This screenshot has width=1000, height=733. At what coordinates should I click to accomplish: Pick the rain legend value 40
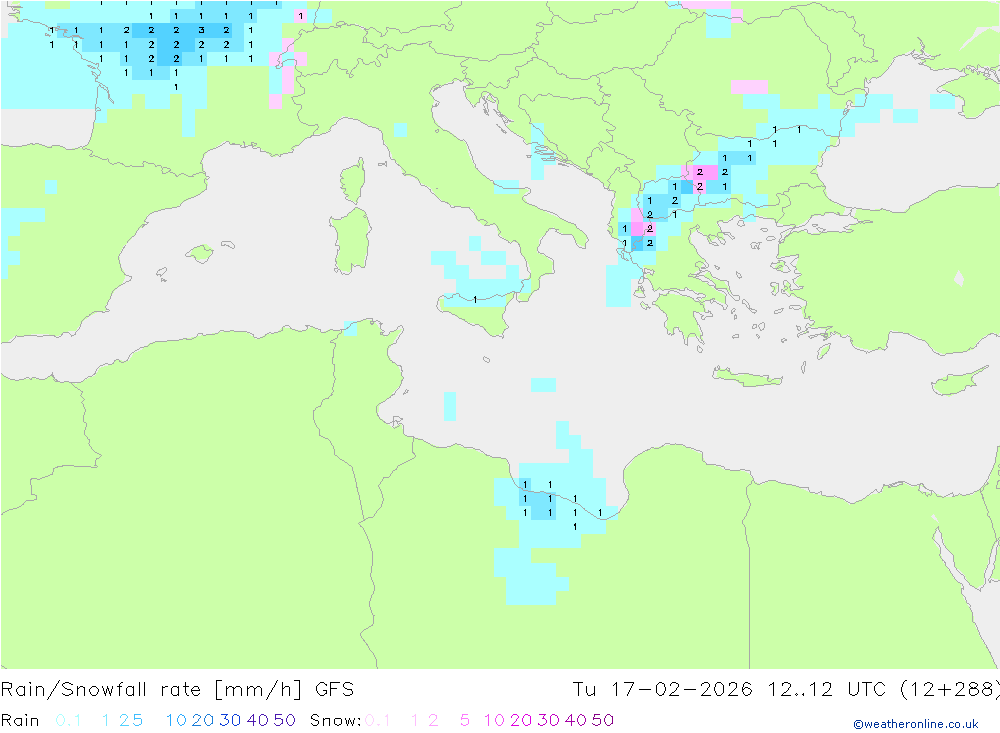pyautogui.click(x=258, y=720)
